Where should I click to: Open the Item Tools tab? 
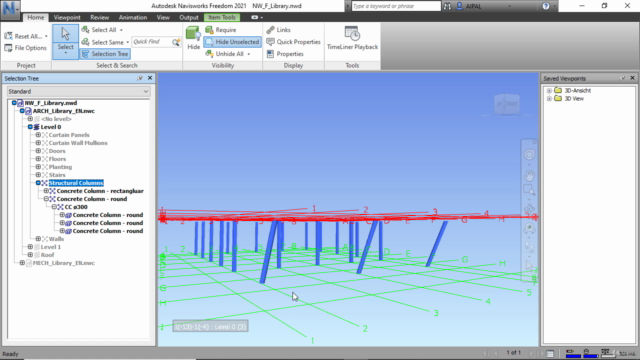click(x=222, y=18)
